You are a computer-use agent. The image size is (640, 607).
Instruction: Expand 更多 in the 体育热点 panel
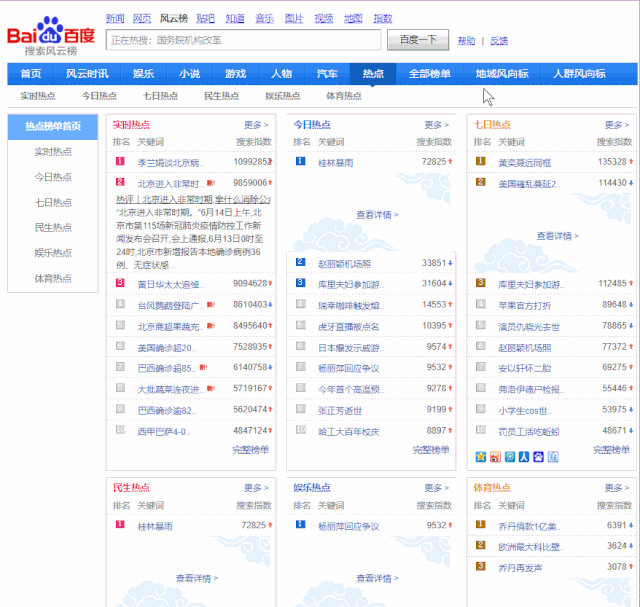[x=617, y=488]
